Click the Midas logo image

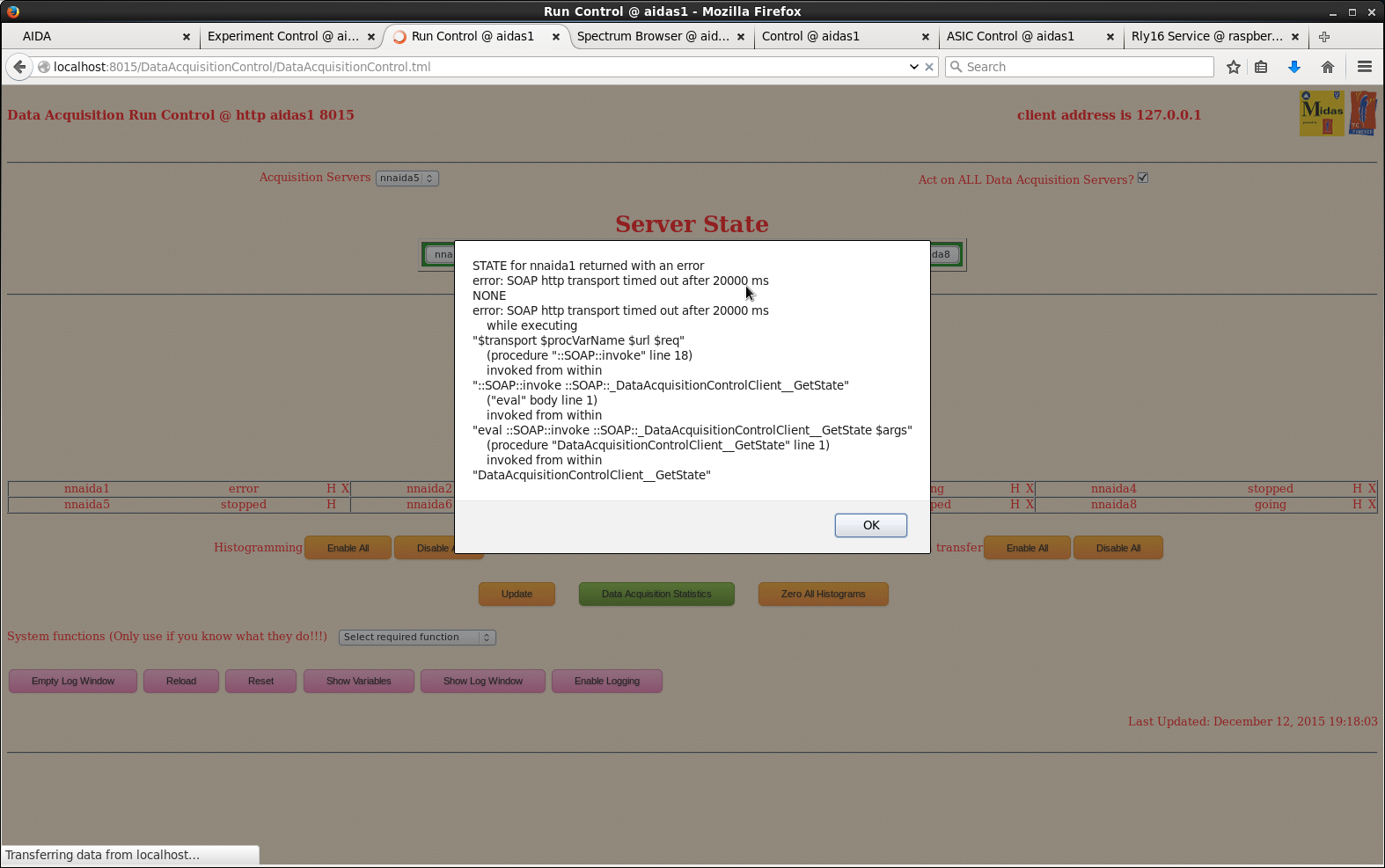[1323, 113]
